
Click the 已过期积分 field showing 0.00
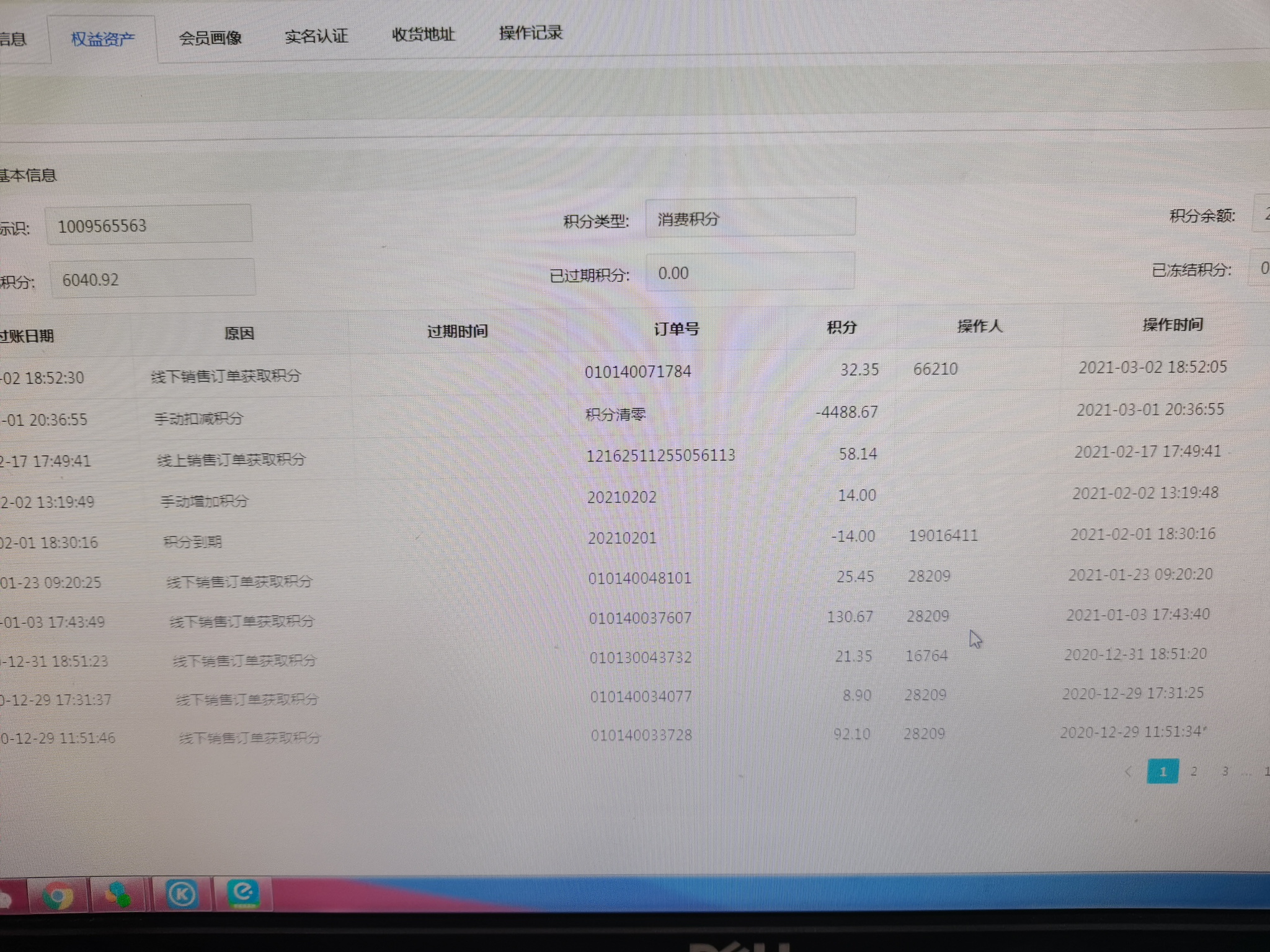(x=750, y=273)
